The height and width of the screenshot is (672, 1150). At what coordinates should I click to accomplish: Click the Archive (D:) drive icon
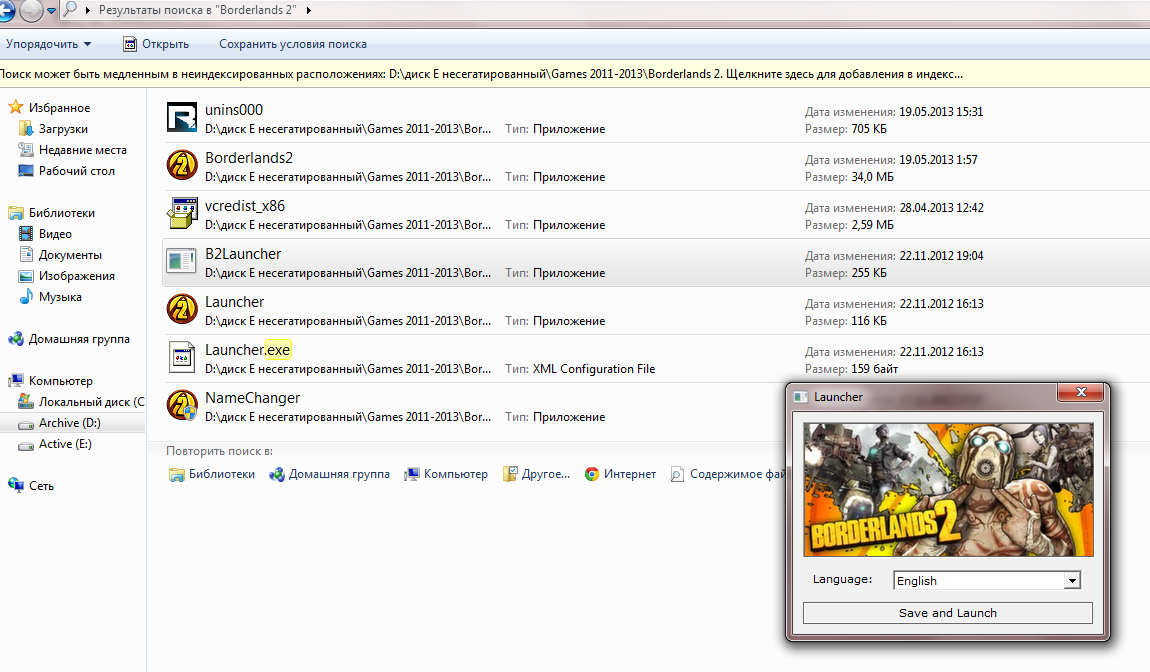pos(26,424)
